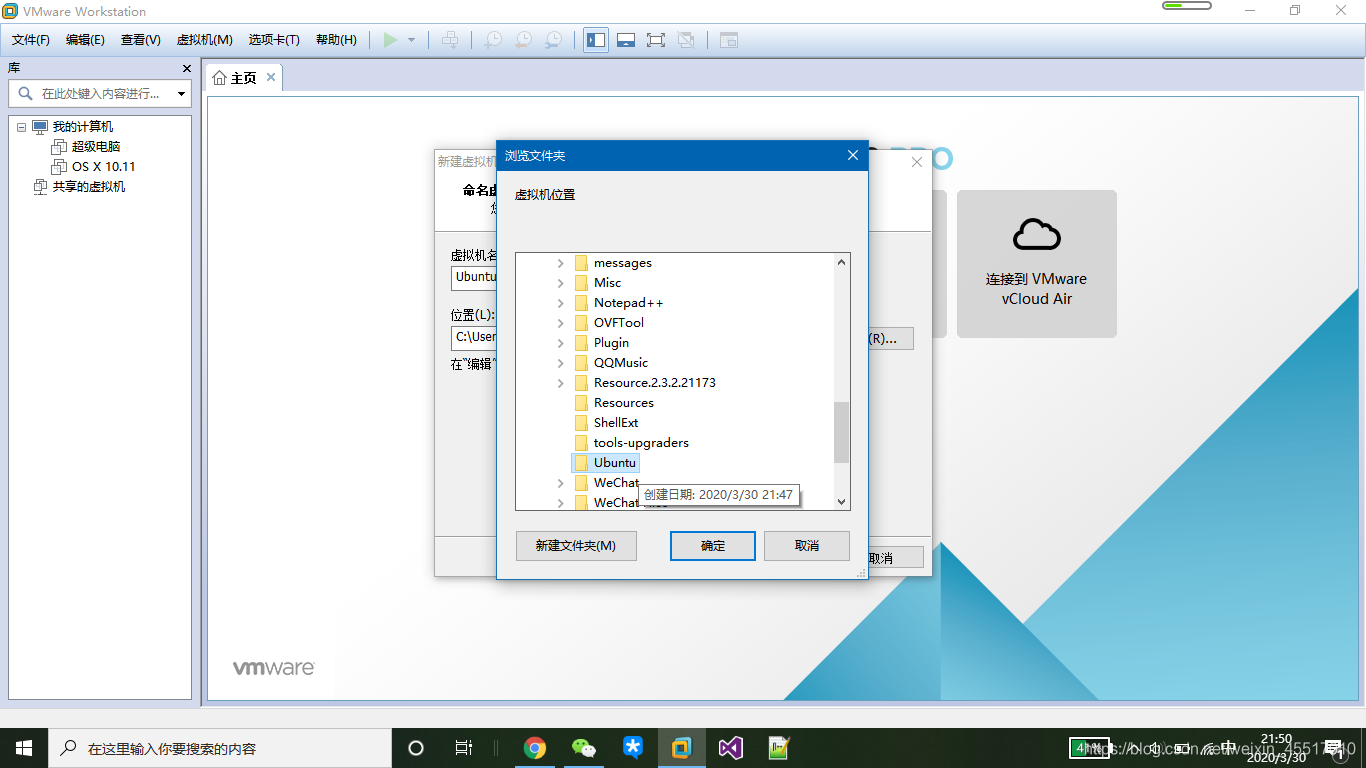Select the 超级电脑 virtual machine
The image size is (1366, 768).
pos(96,147)
